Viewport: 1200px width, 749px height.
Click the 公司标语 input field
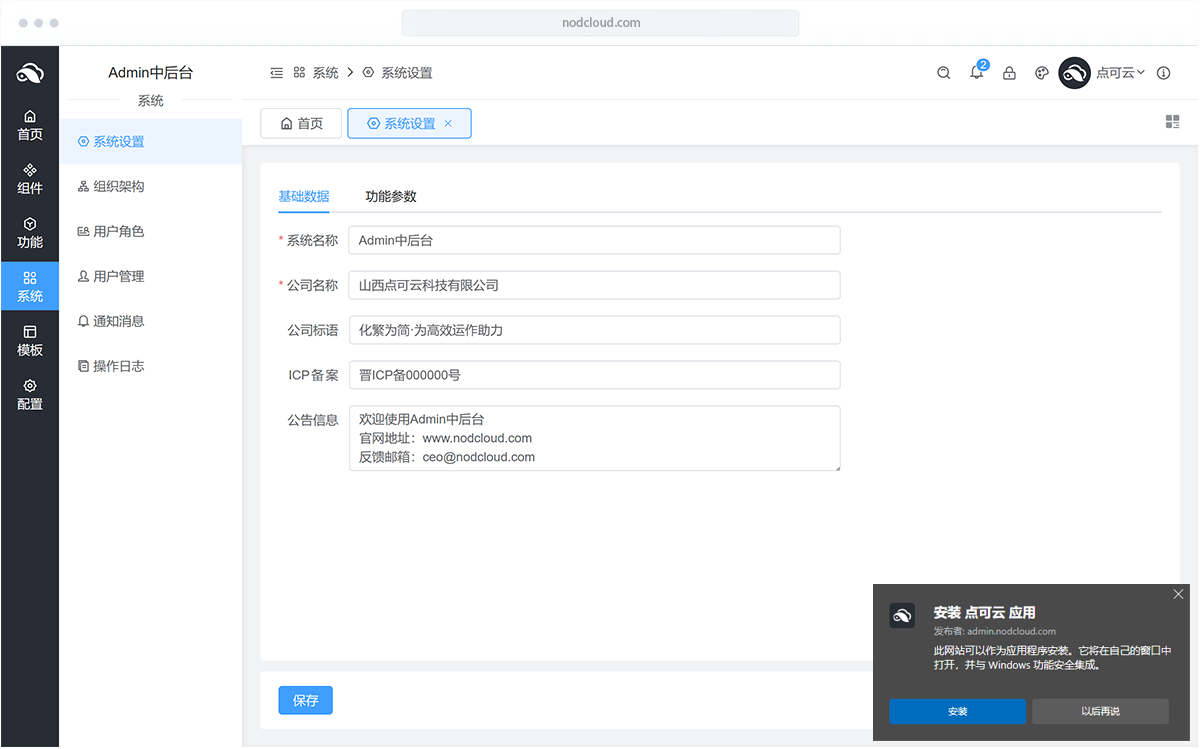(x=594, y=330)
